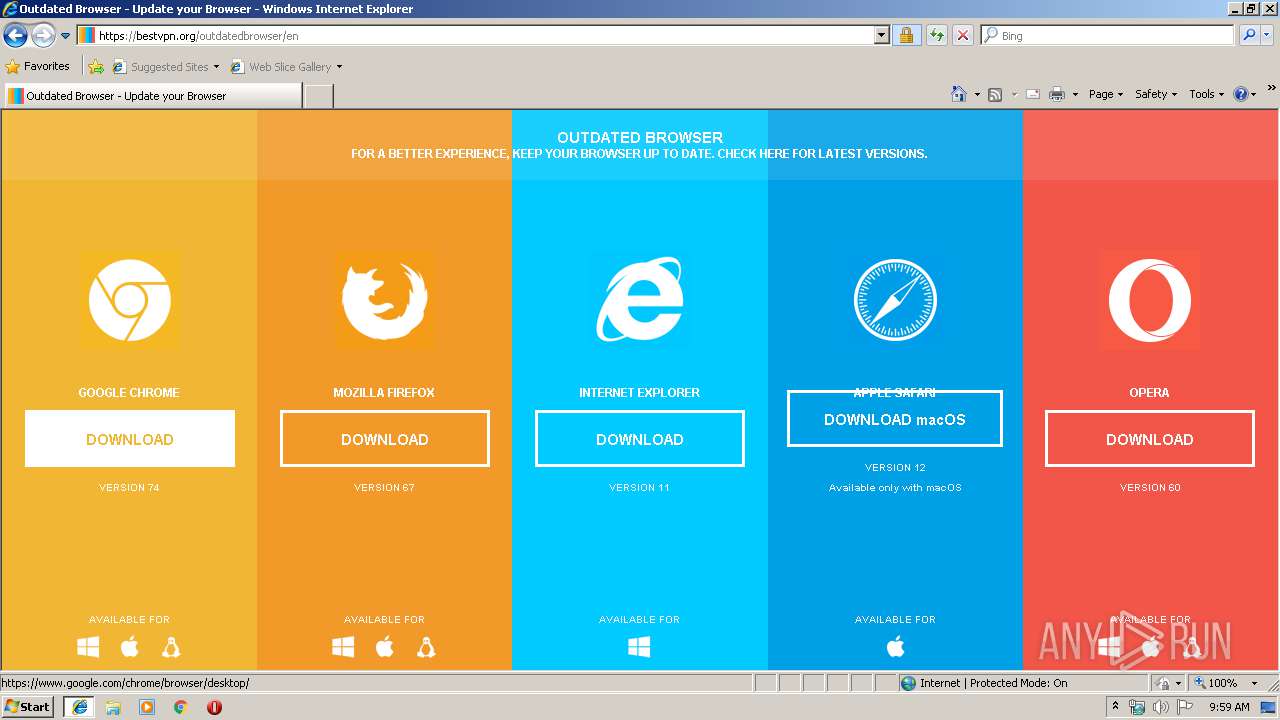Click the Internet Explorer logo icon
The width and height of the screenshot is (1280, 720).
point(640,300)
